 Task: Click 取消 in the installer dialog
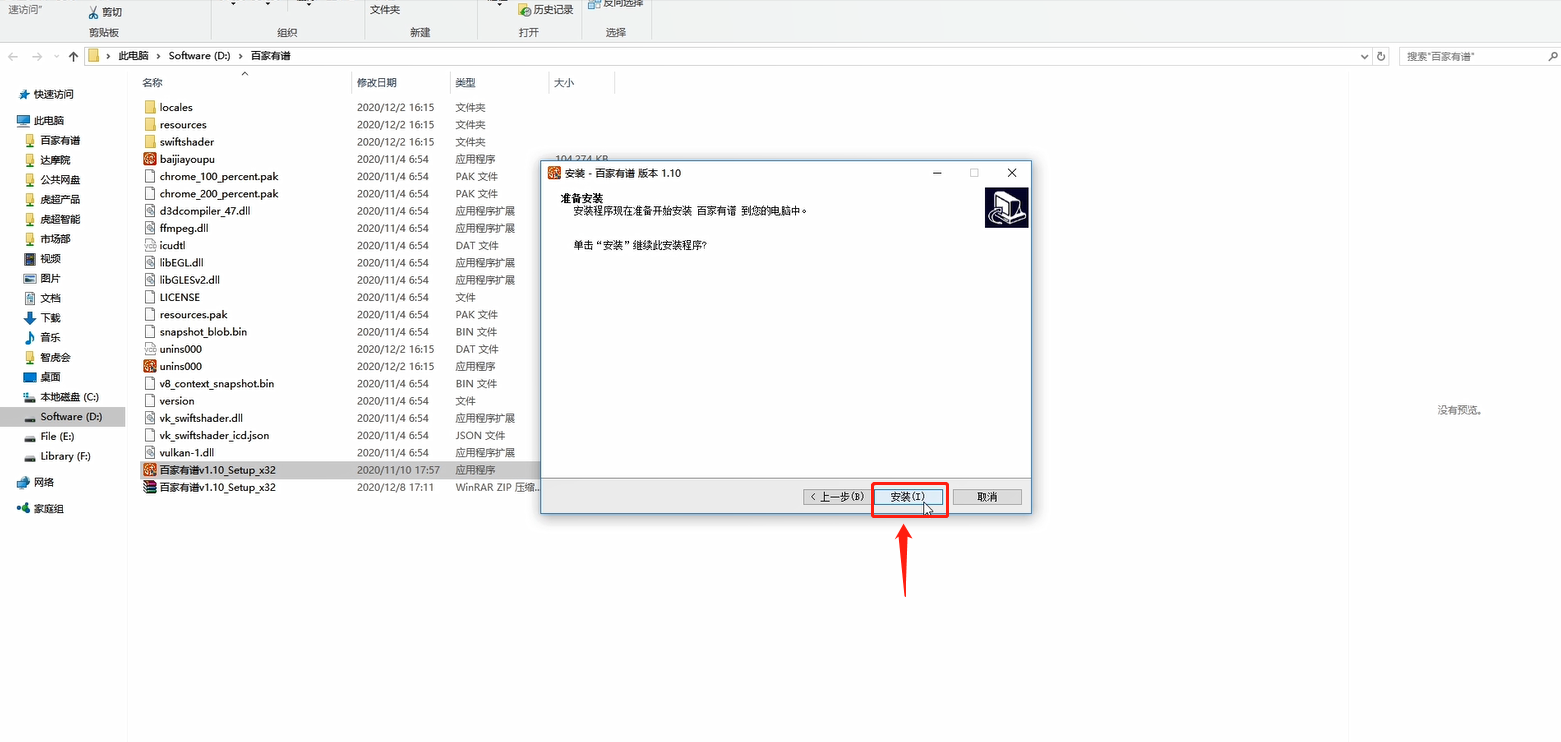coord(987,497)
